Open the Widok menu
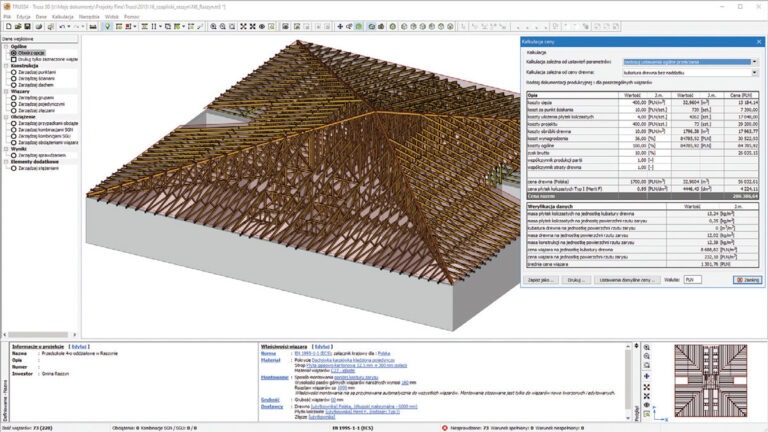The height and width of the screenshot is (432, 768). [112, 17]
